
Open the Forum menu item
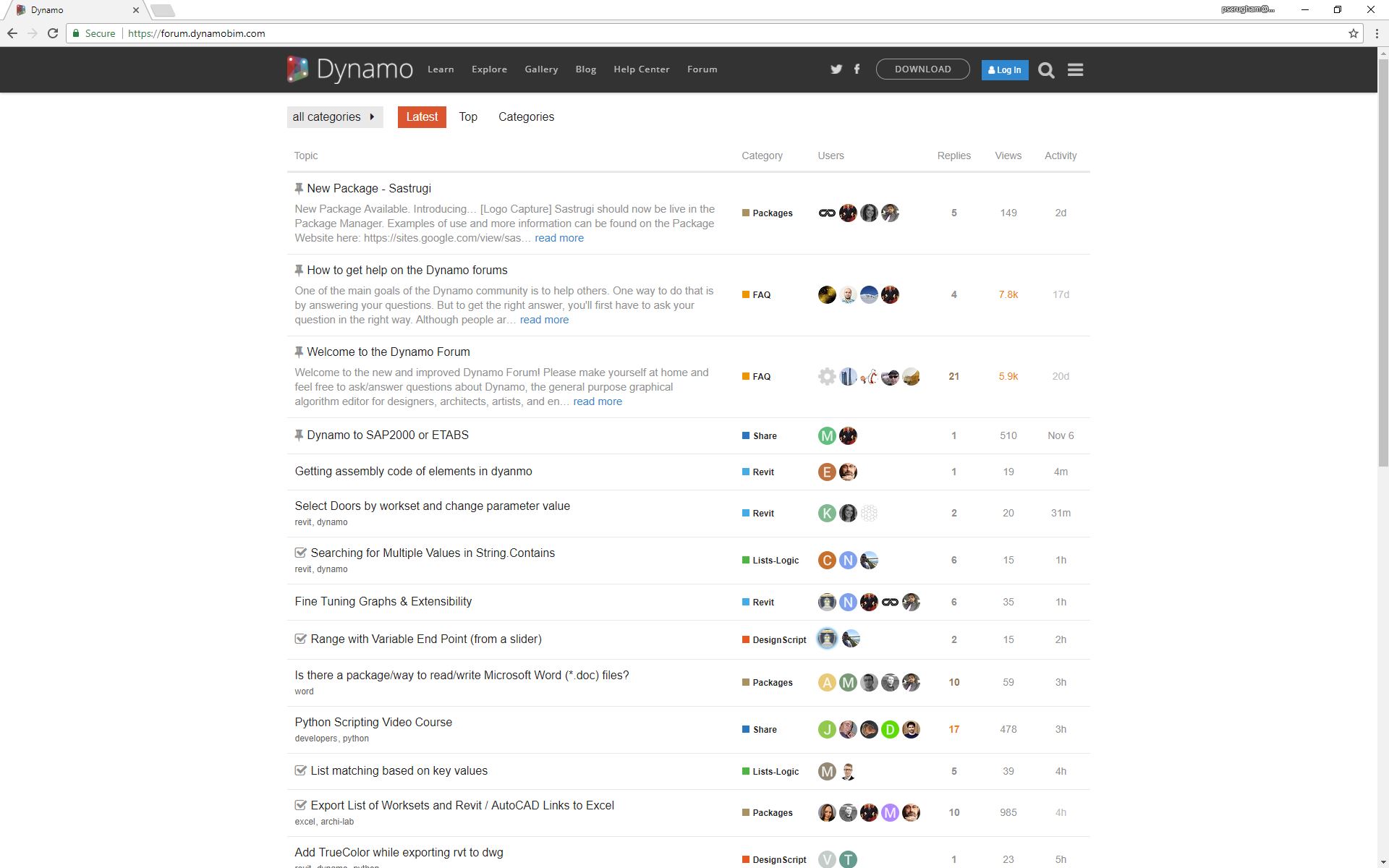[702, 69]
